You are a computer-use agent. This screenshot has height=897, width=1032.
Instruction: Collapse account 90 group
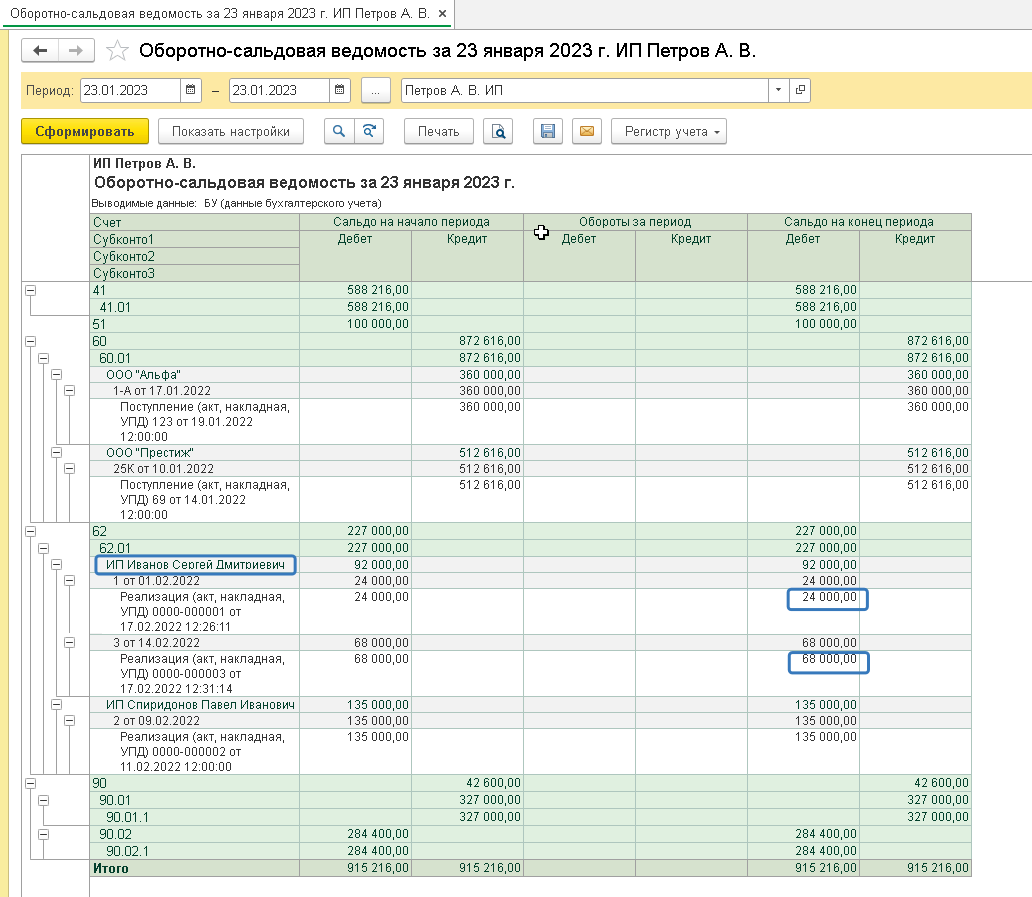[x=29, y=783]
